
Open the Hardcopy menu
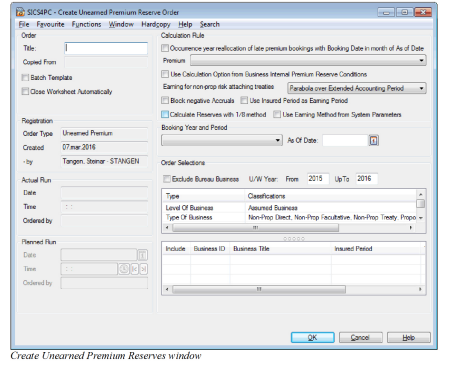(156, 24)
